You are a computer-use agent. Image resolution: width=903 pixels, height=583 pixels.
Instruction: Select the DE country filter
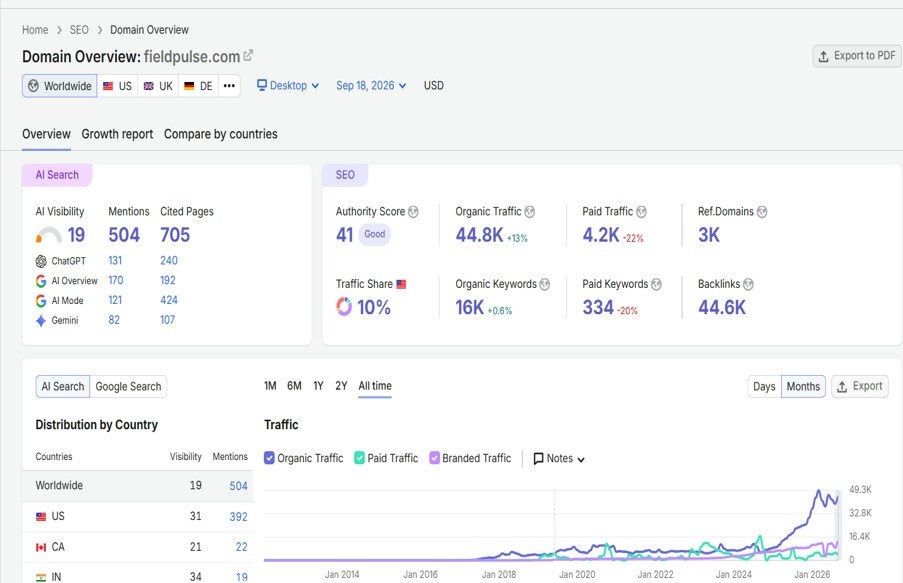[198, 86]
